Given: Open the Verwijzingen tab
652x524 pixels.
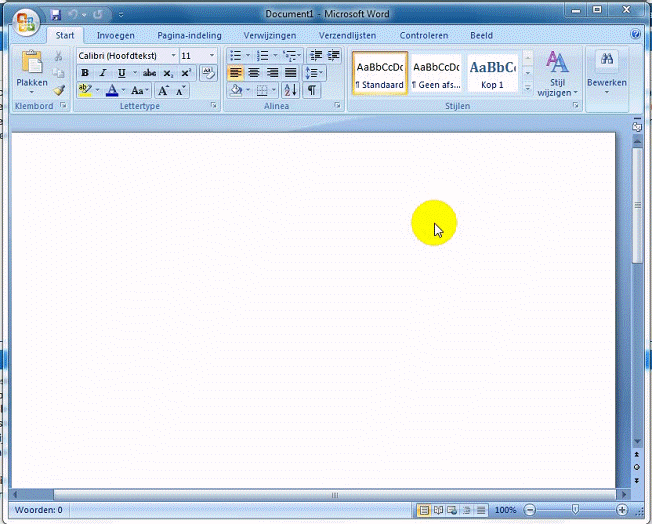Looking at the screenshot, I should point(270,36).
